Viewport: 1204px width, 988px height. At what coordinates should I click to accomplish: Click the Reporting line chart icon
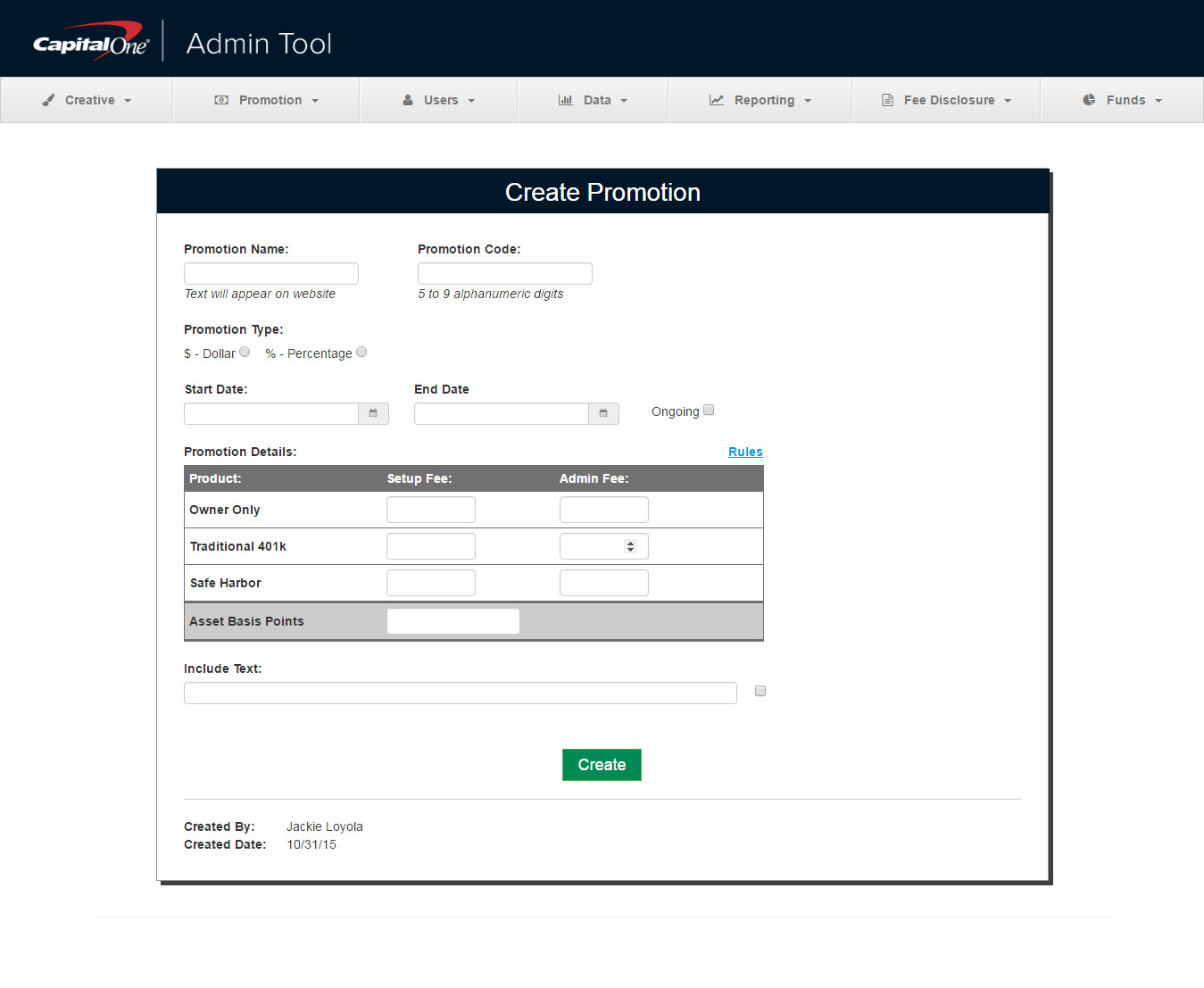[x=716, y=100]
